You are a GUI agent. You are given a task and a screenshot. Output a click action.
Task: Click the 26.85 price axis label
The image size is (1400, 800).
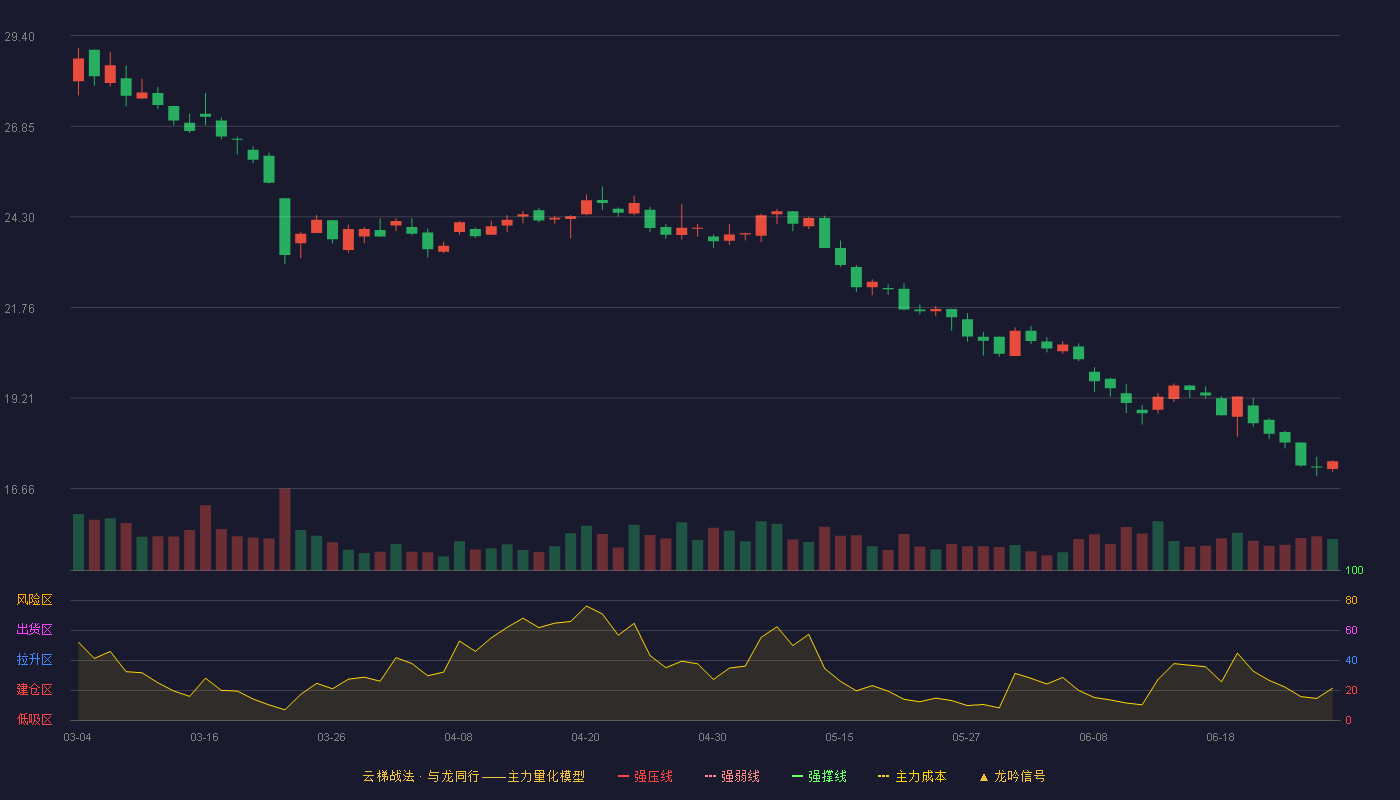(19, 128)
